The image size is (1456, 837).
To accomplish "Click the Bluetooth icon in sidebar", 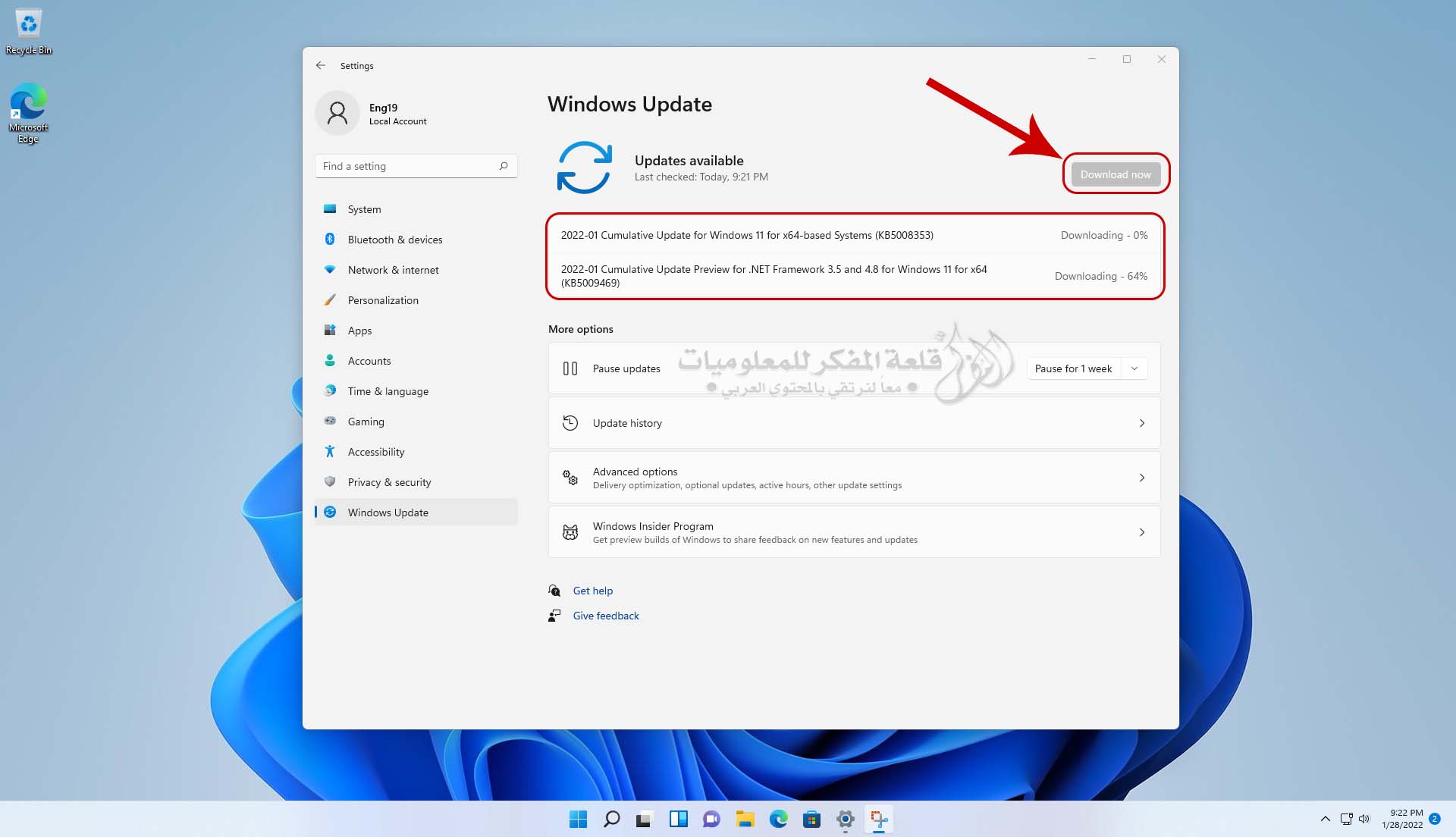I will tap(330, 240).
